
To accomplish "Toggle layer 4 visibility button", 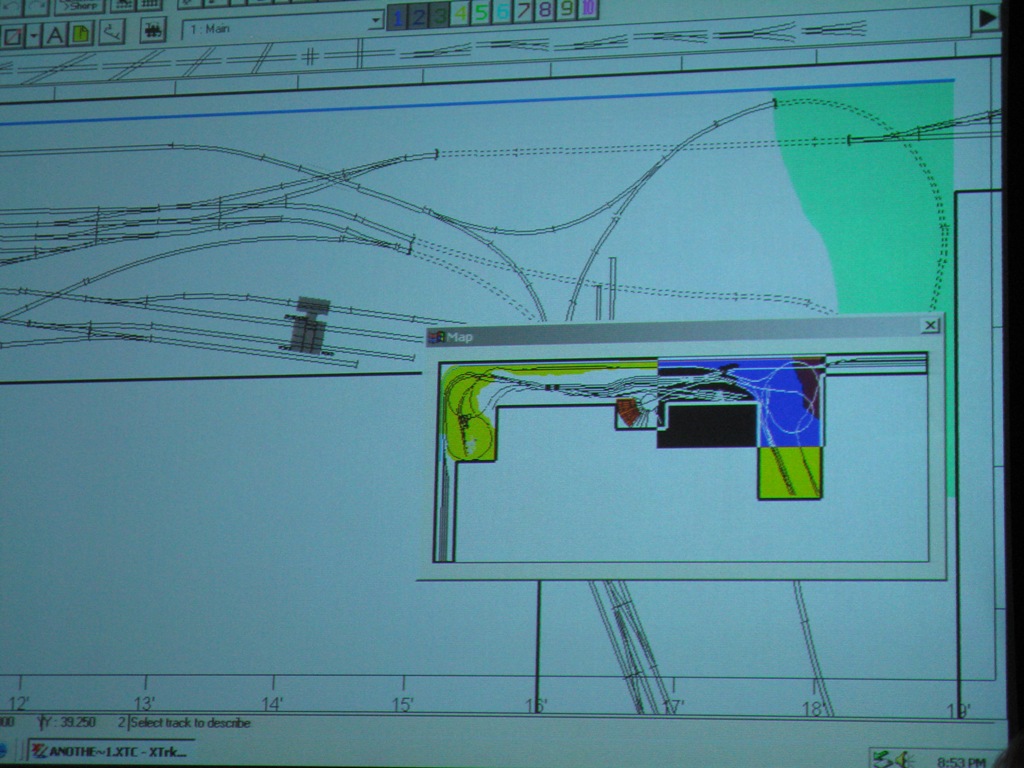I will pyautogui.click(x=460, y=14).
